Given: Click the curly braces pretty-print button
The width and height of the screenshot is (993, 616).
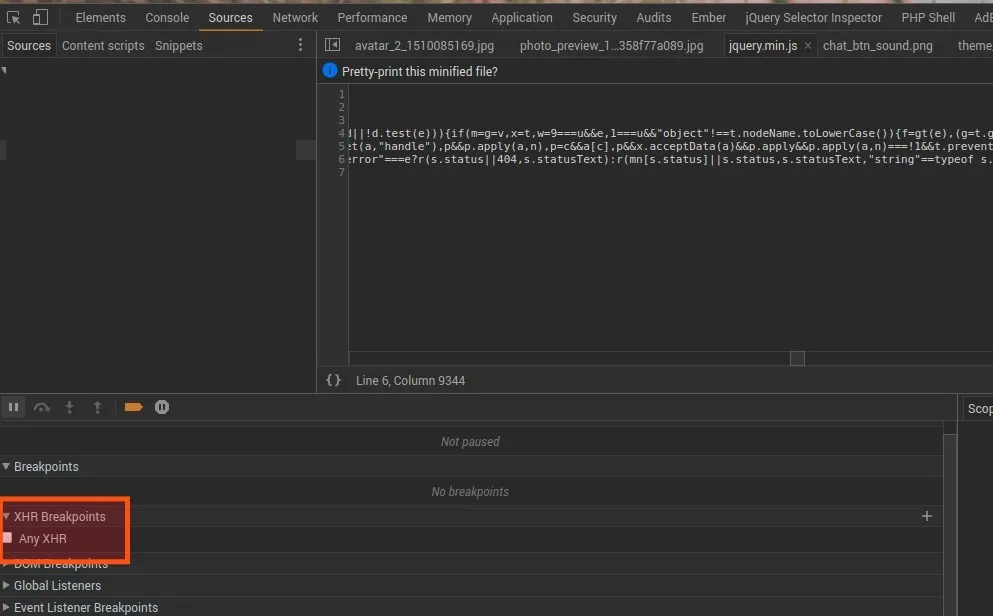Looking at the screenshot, I should [x=333, y=380].
